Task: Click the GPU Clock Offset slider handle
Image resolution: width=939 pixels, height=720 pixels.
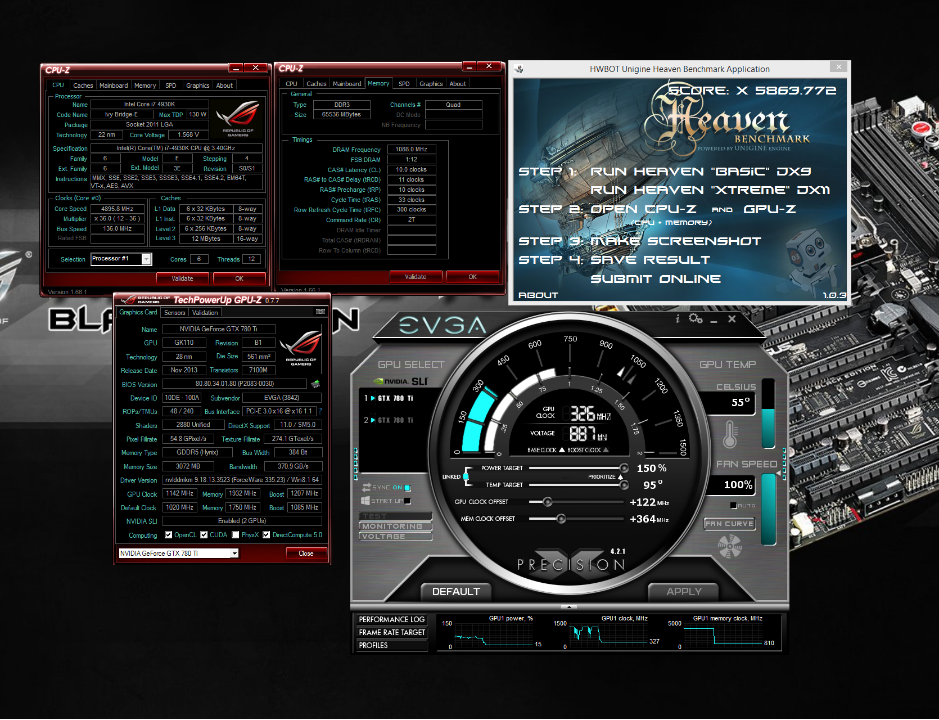Action: (547, 502)
